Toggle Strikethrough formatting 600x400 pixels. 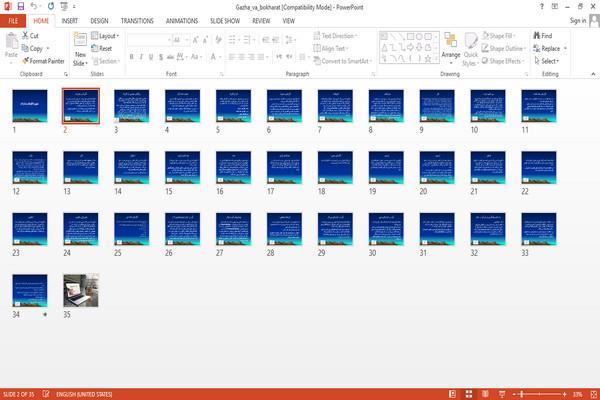pyautogui.click(x=170, y=57)
